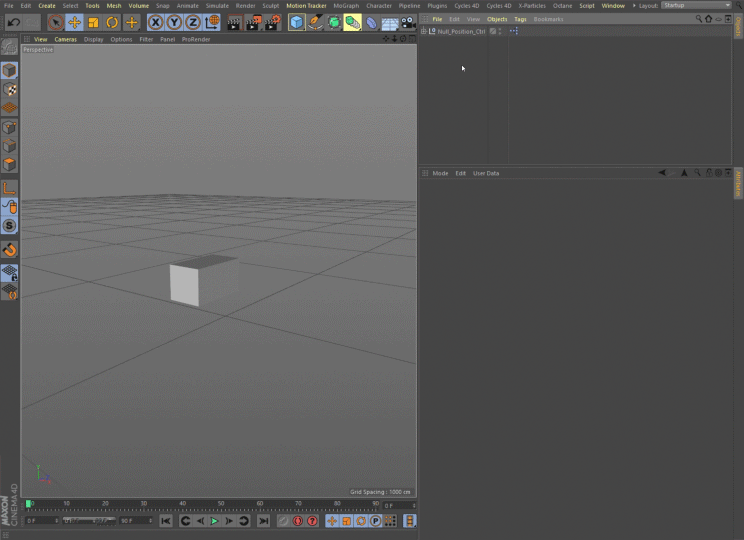Open the spline Pen tool
The width and height of the screenshot is (744, 540).
point(315,22)
